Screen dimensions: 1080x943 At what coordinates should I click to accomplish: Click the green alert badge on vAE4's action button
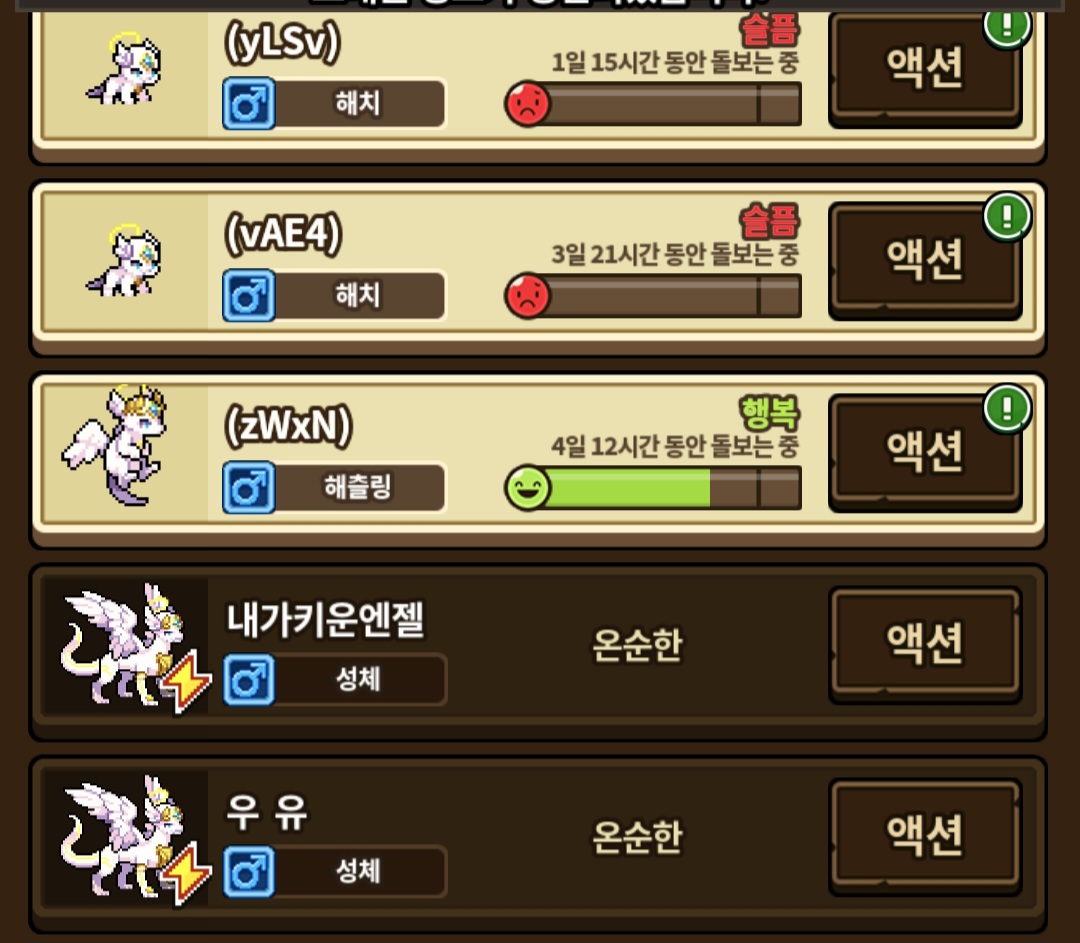tap(1007, 216)
